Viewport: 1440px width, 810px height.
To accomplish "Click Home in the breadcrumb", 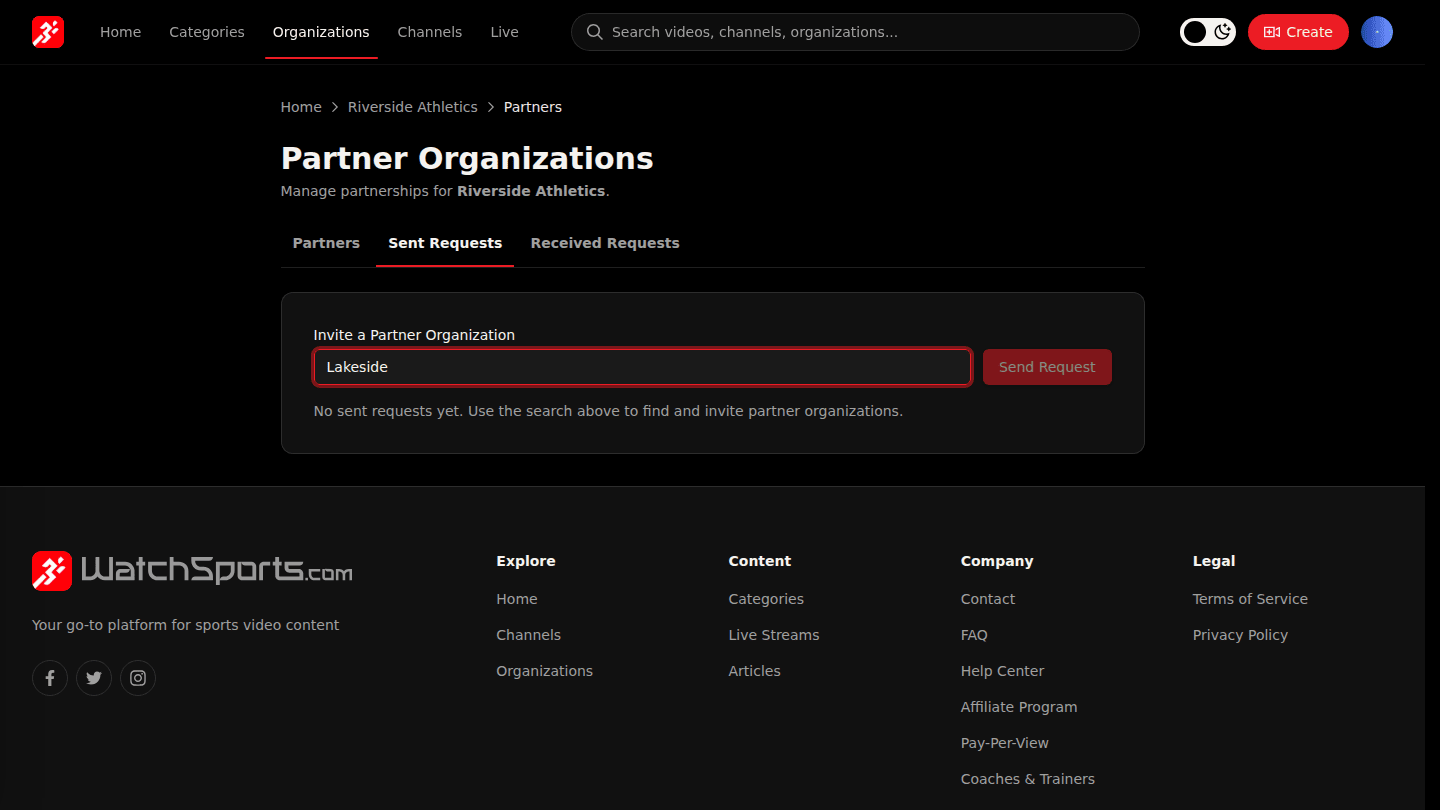I will (x=301, y=107).
